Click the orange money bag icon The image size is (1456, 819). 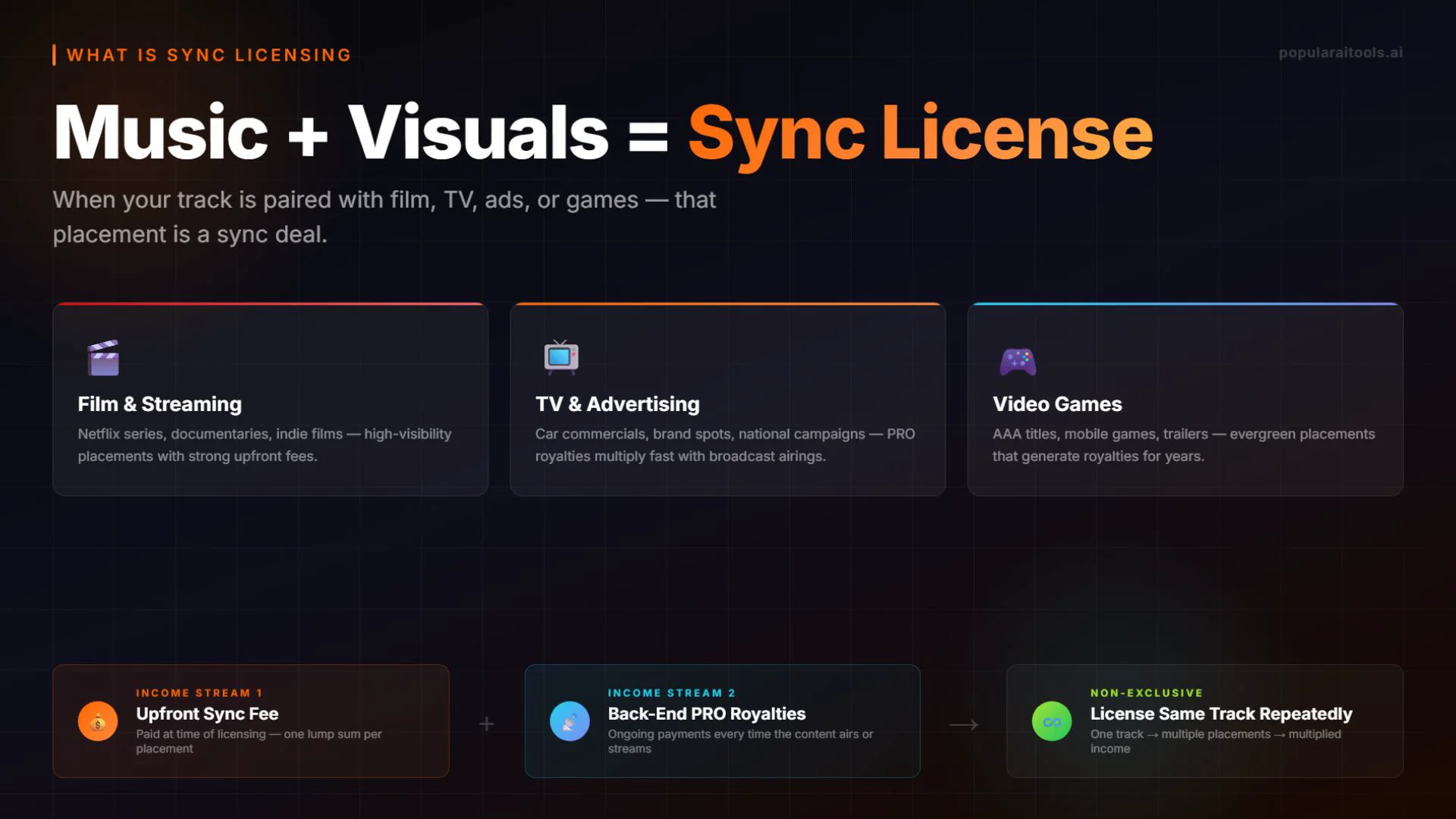tap(98, 721)
